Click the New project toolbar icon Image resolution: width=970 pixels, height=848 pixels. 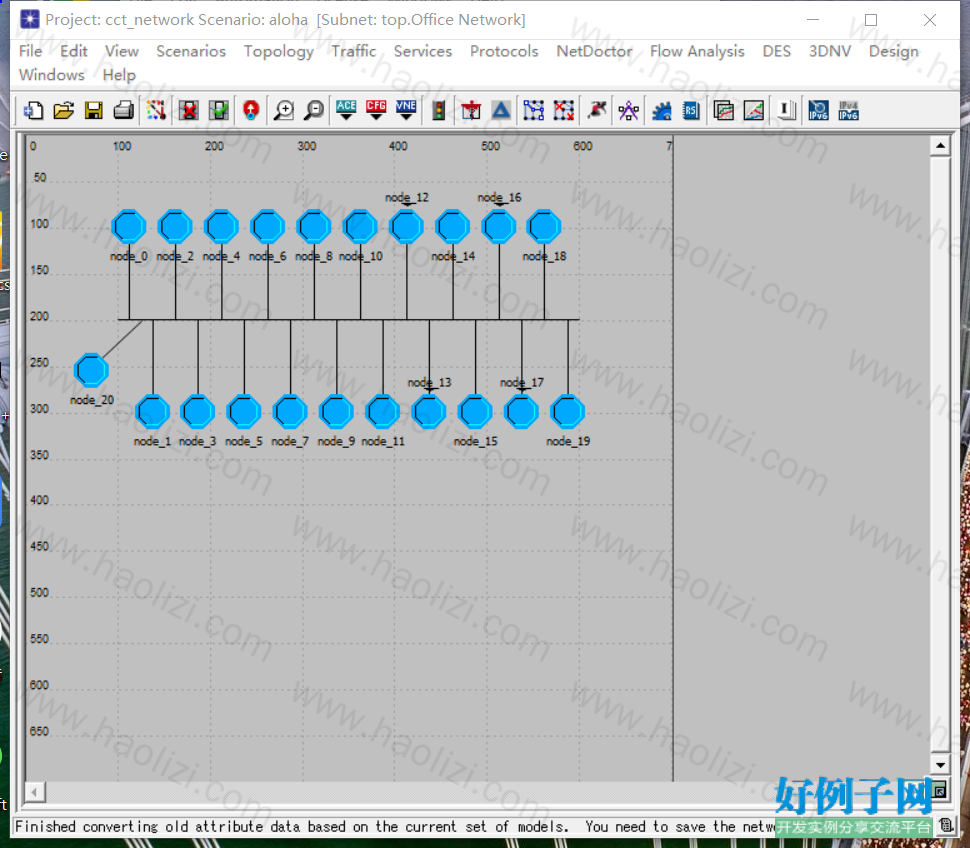[x=33, y=111]
